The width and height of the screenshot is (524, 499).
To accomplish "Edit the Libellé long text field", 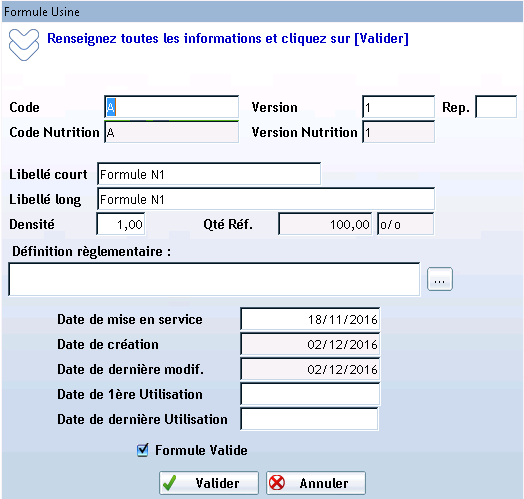I will pos(266,199).
